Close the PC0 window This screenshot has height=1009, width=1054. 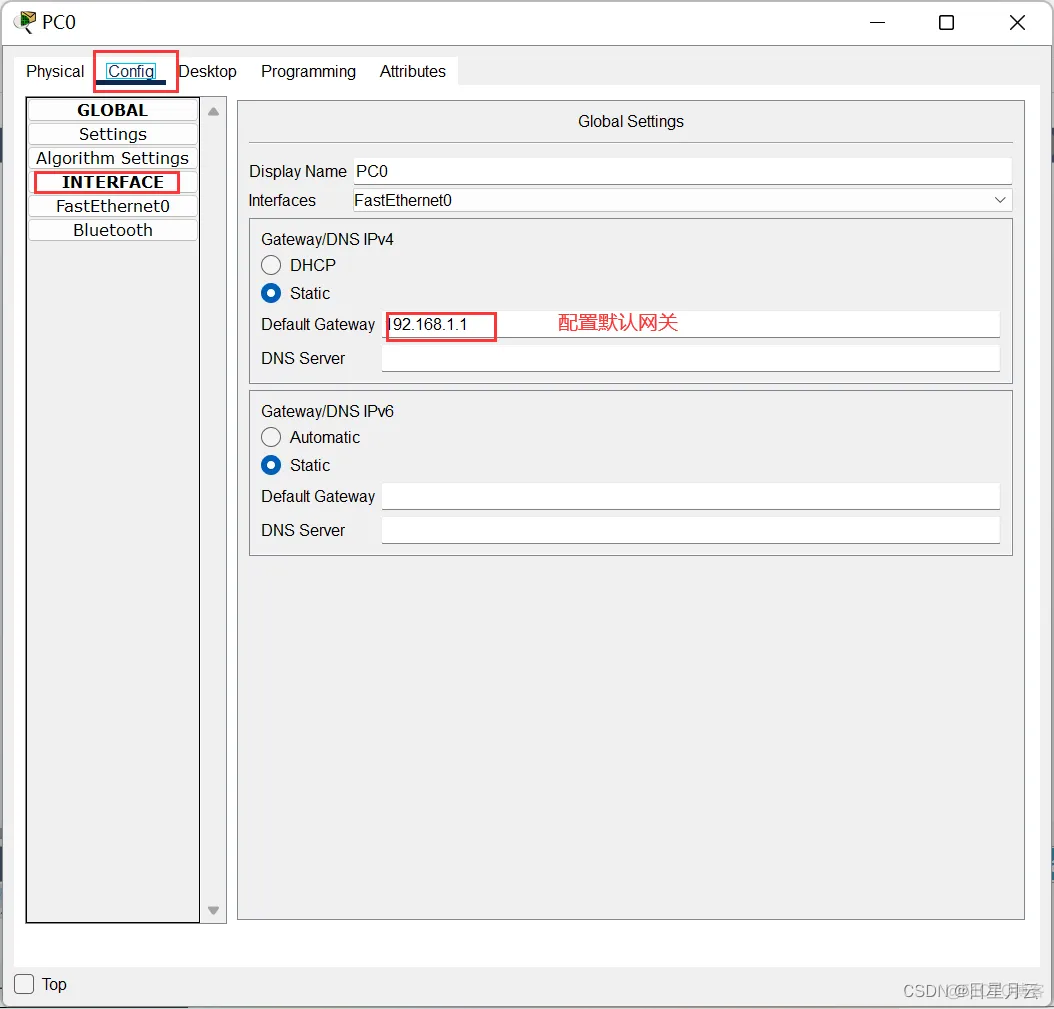click(1017, 22)
